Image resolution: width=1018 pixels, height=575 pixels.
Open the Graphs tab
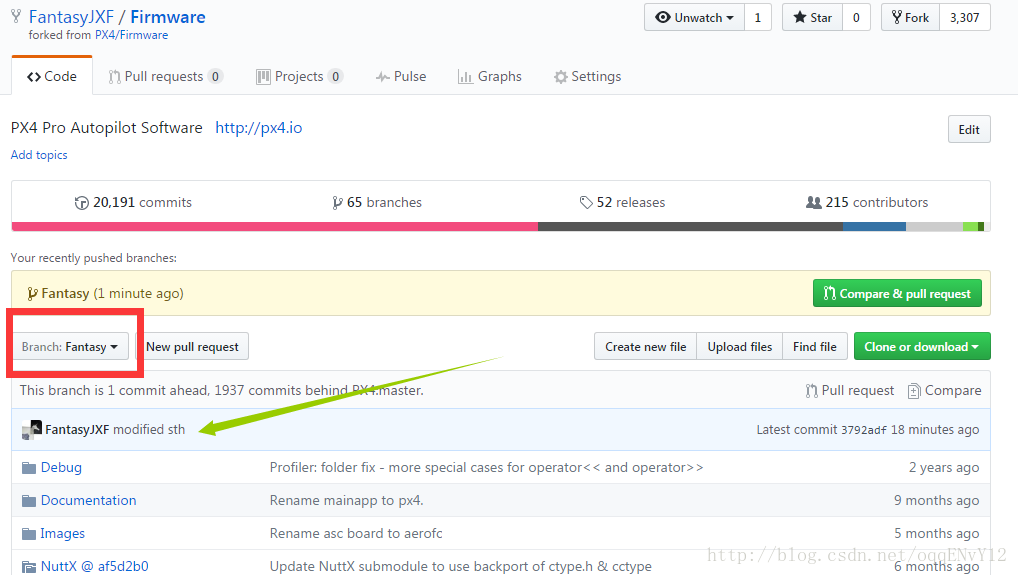490,77
